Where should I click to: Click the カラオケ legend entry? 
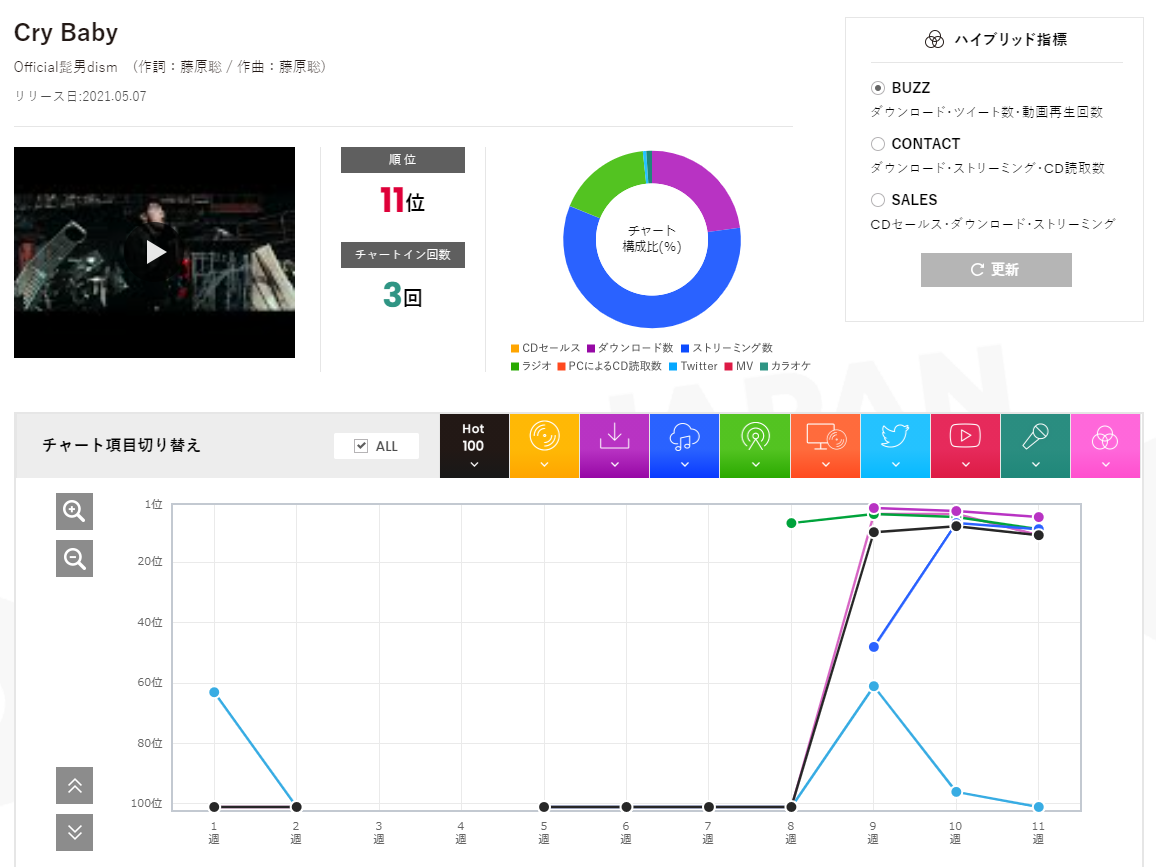click(x=785, y=366)
